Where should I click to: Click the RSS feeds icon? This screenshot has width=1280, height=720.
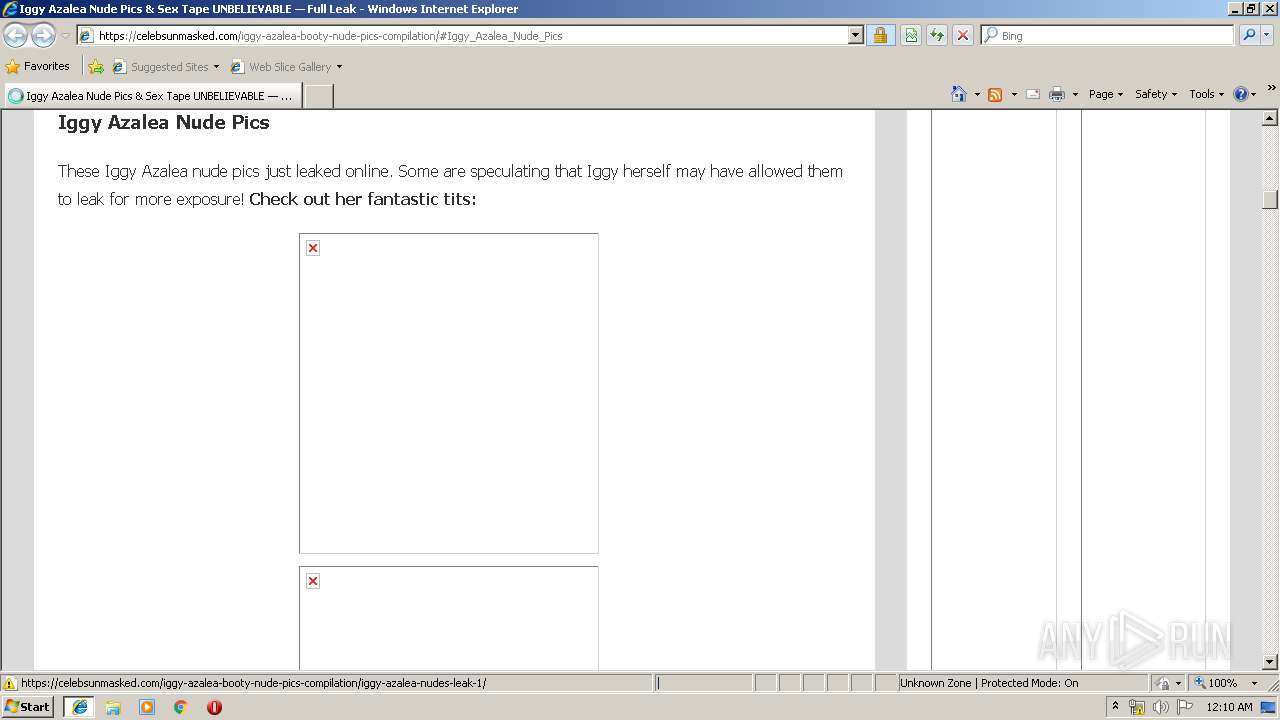click(x=995, y=94)
